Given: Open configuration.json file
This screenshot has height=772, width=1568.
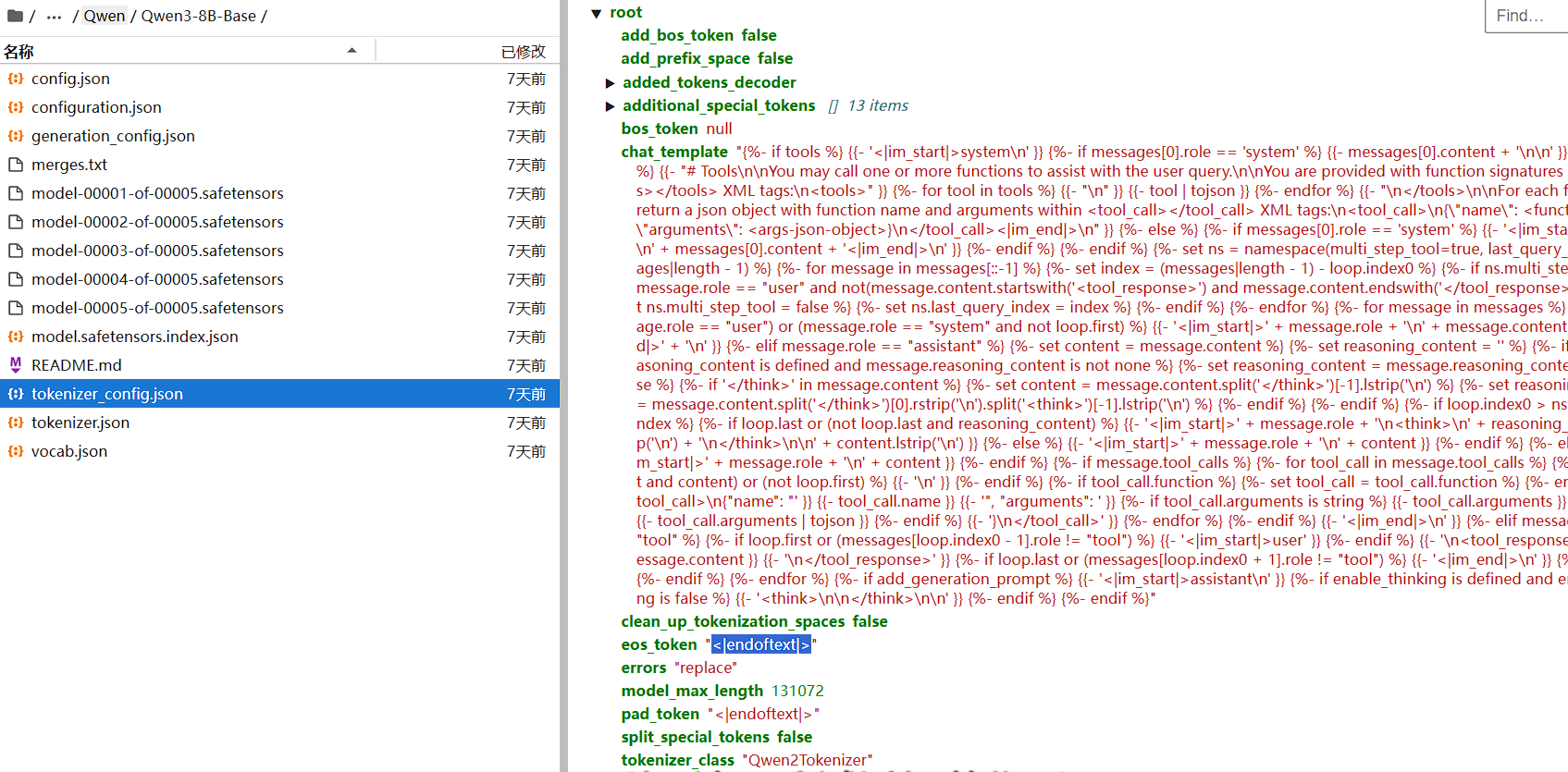Looking at the screenshot, I should click(x=96, y=107).
